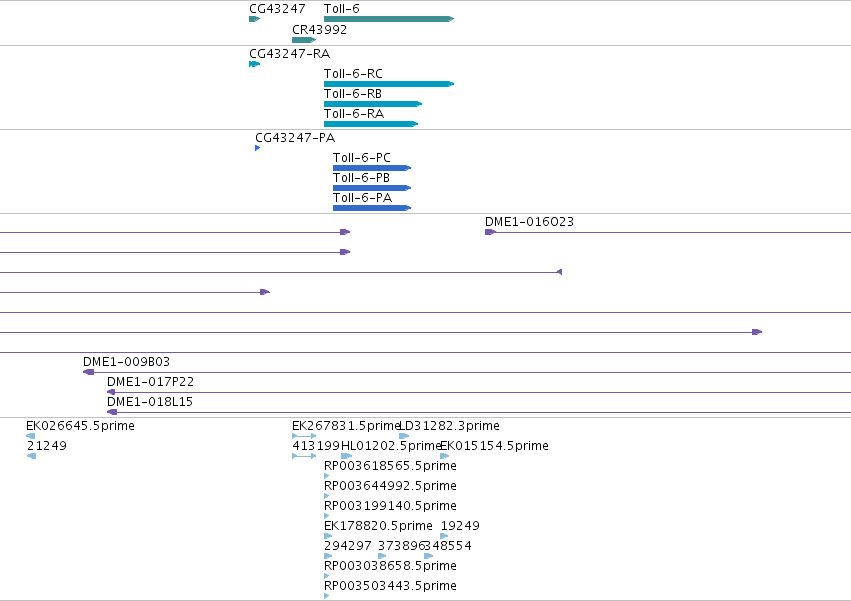This screenshot has height=601, width=851.
Task: Click the Toll-6 gene bar
Action: (389, 19)
